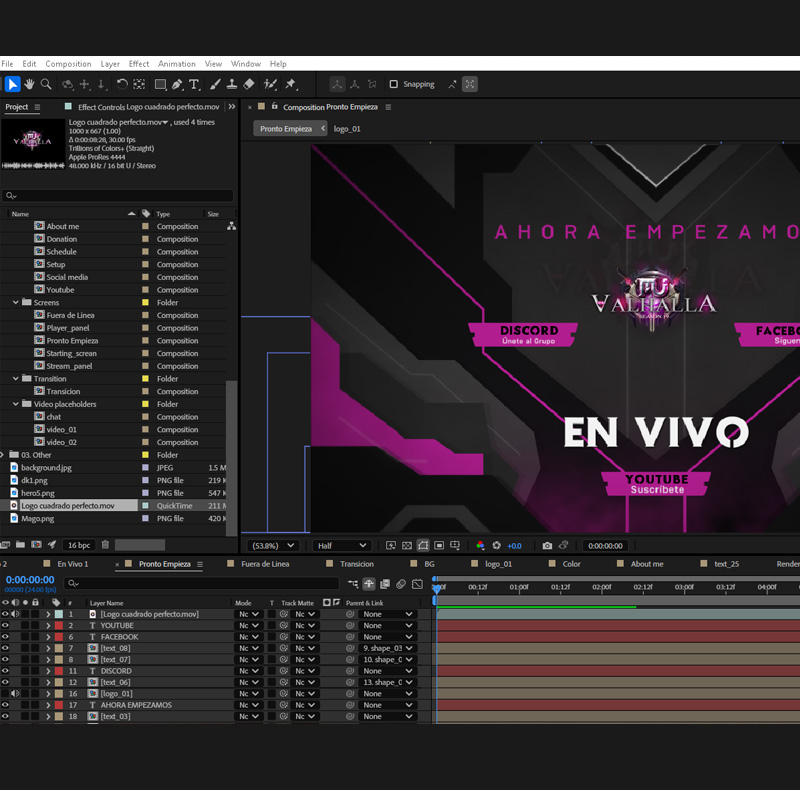800x790 pixels.
Task: Select the Brush tool
Action: [x=215, y=84]
